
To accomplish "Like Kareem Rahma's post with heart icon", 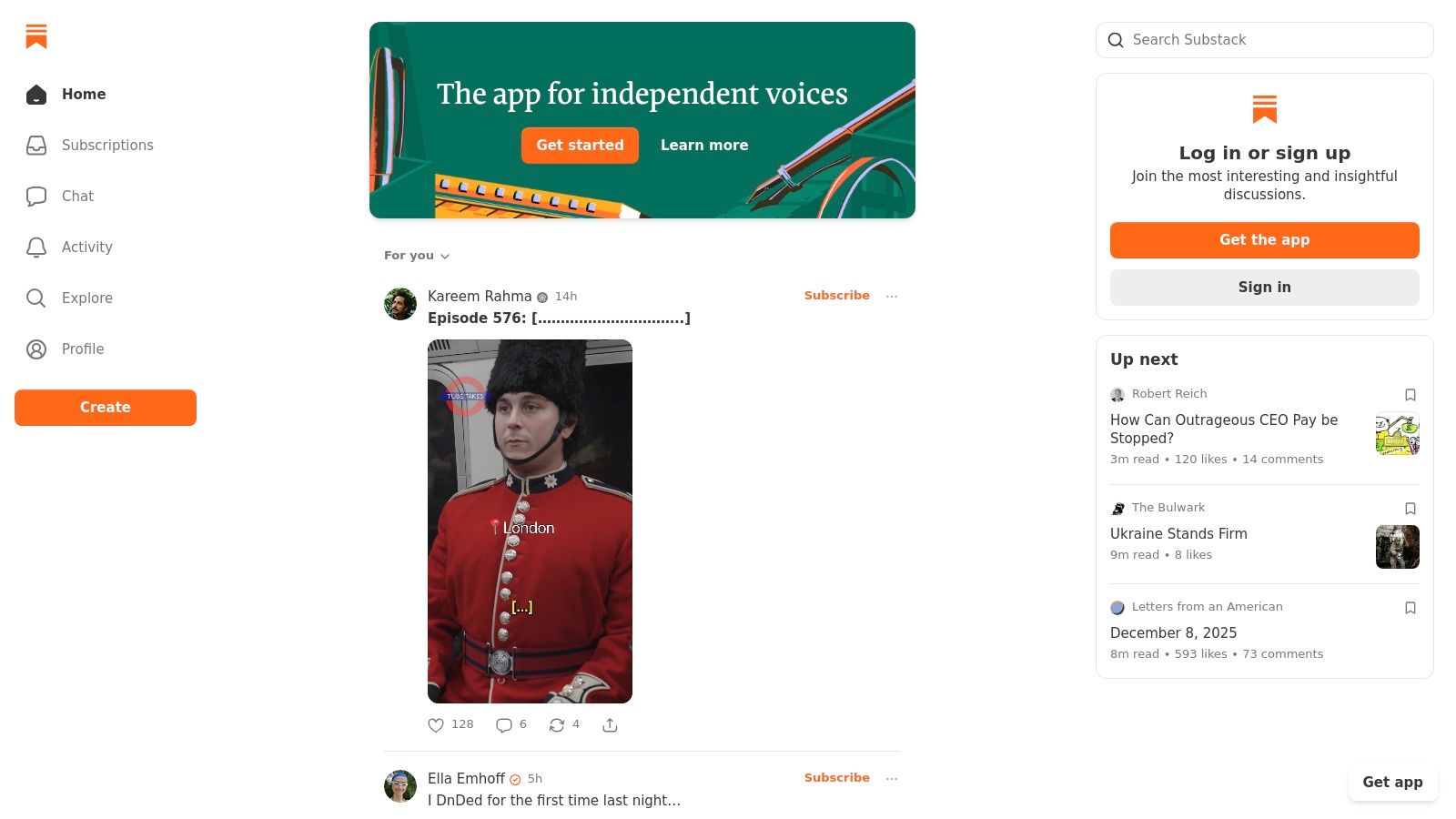I will click(436, 725).
